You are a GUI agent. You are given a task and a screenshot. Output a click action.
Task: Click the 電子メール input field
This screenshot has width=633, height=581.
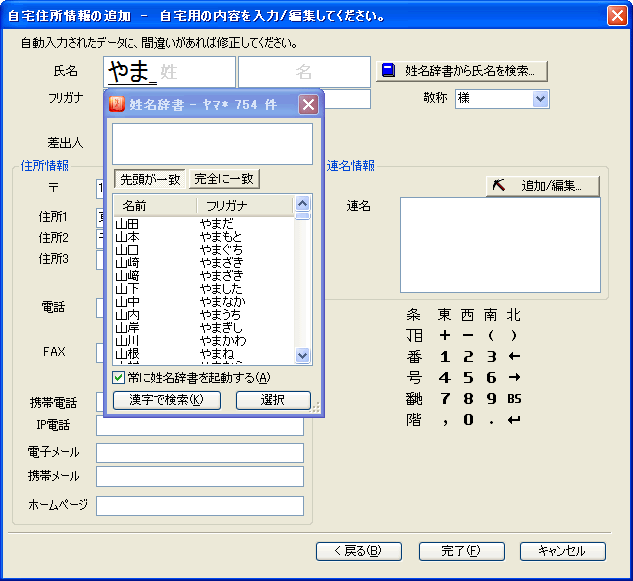200,453
